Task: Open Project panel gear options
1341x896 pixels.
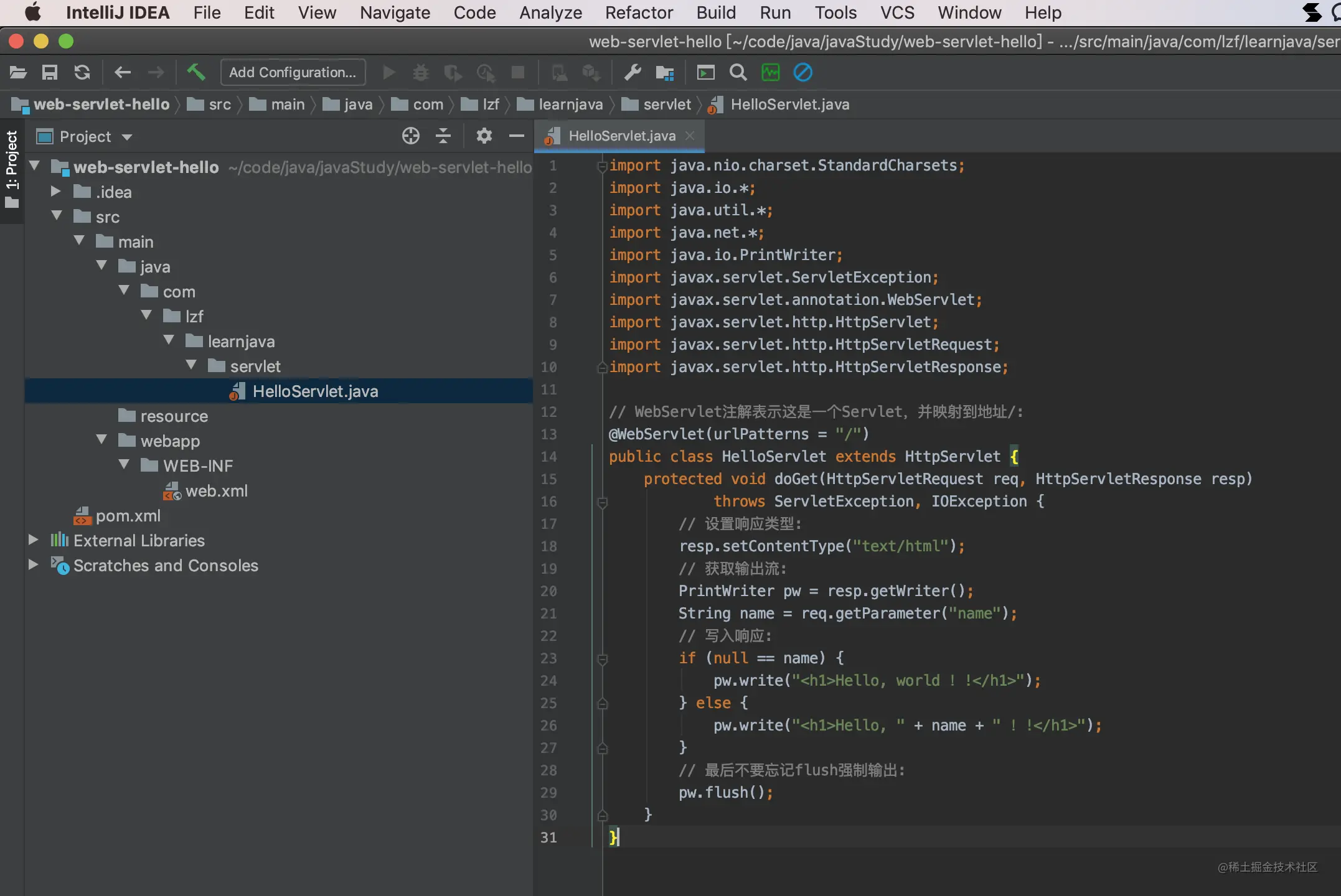Action: tap(484, 136)
